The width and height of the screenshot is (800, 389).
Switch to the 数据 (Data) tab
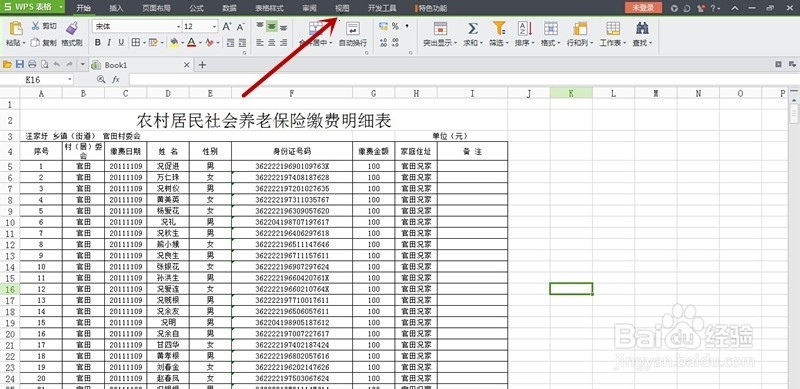point(230,8)
